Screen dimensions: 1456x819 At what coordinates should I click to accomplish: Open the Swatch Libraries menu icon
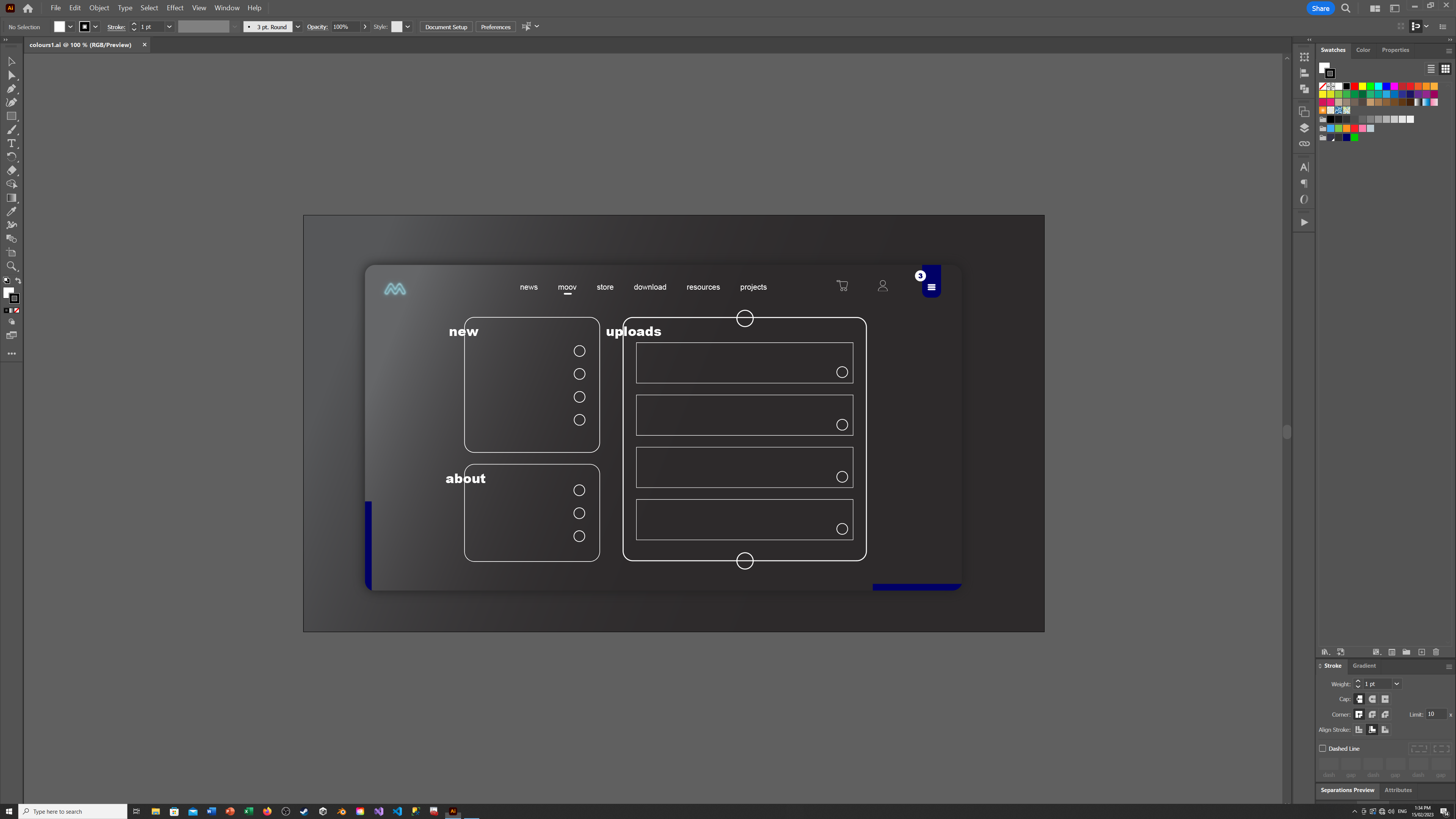tap(1326, 652)
